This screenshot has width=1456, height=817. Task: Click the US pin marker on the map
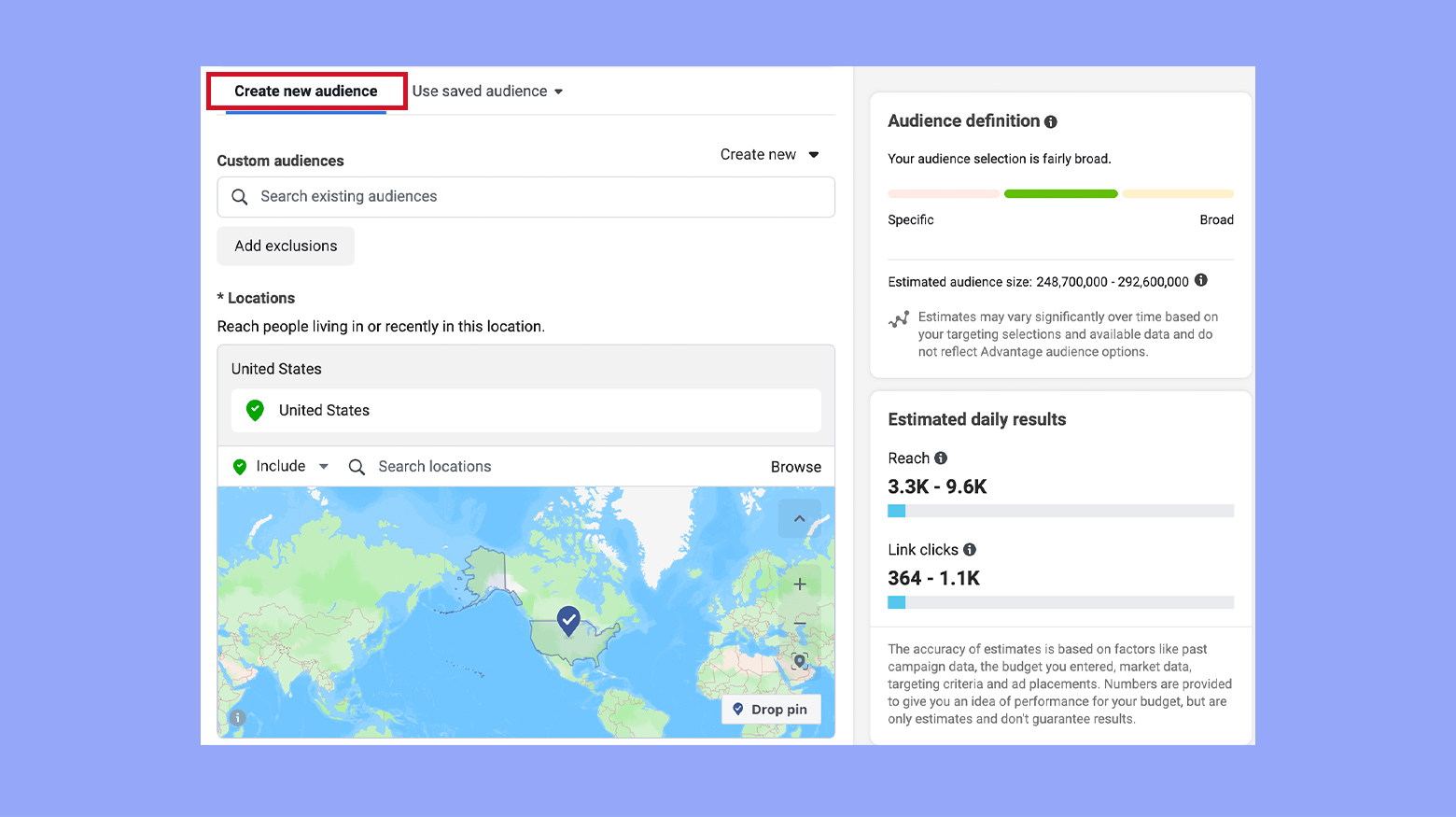pyautogui.click(x=568, y=619)
